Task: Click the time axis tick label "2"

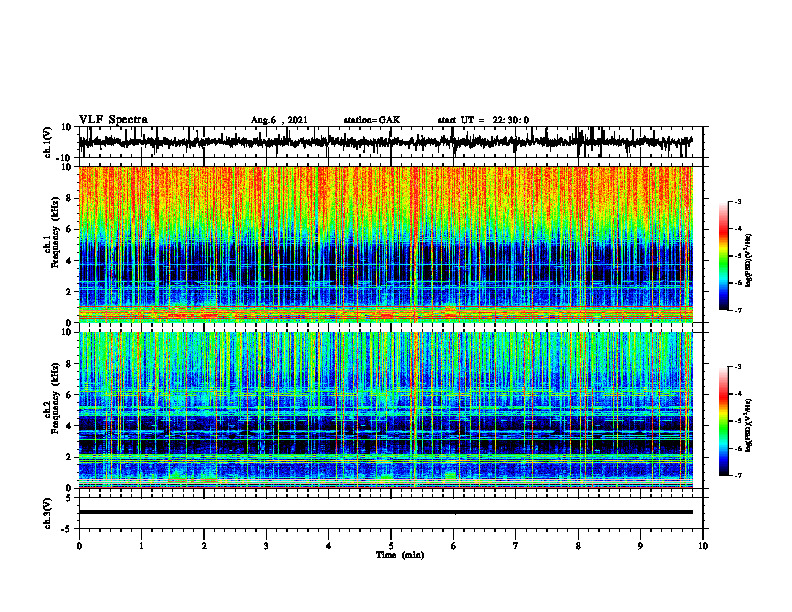Action: 204,546
